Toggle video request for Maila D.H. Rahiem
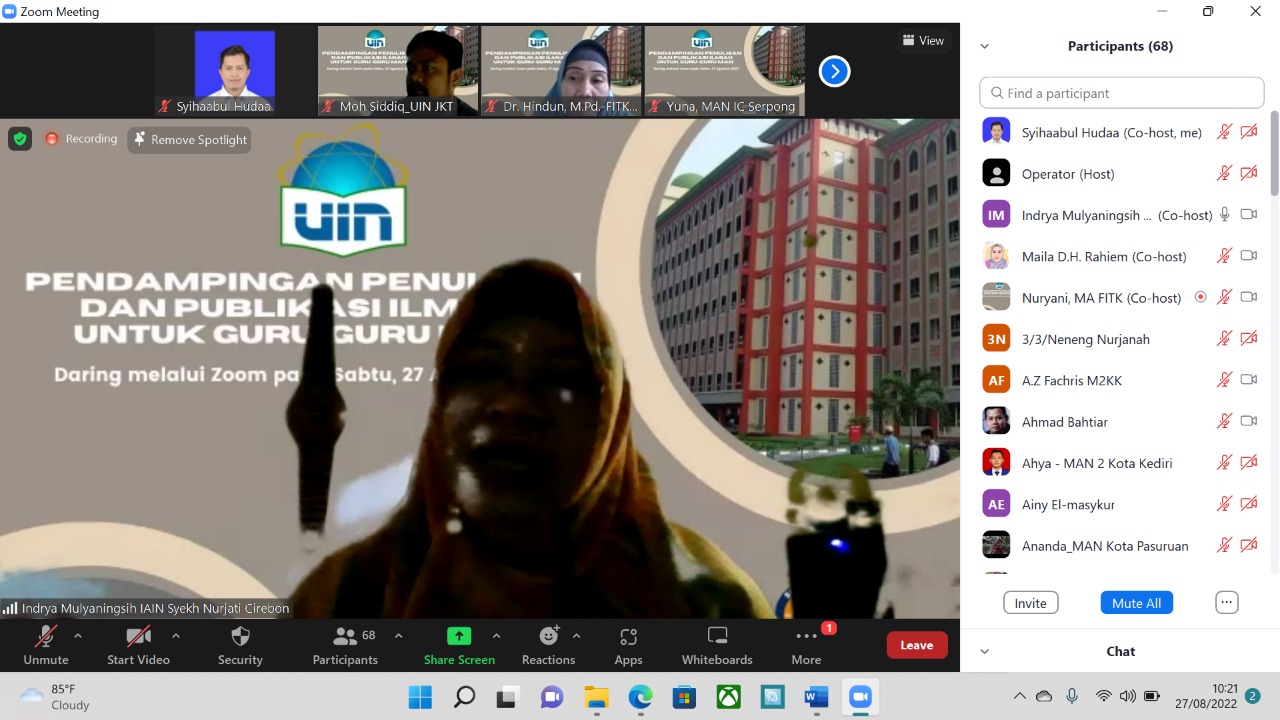The image size is (1280, 720). click(1248, 256)
